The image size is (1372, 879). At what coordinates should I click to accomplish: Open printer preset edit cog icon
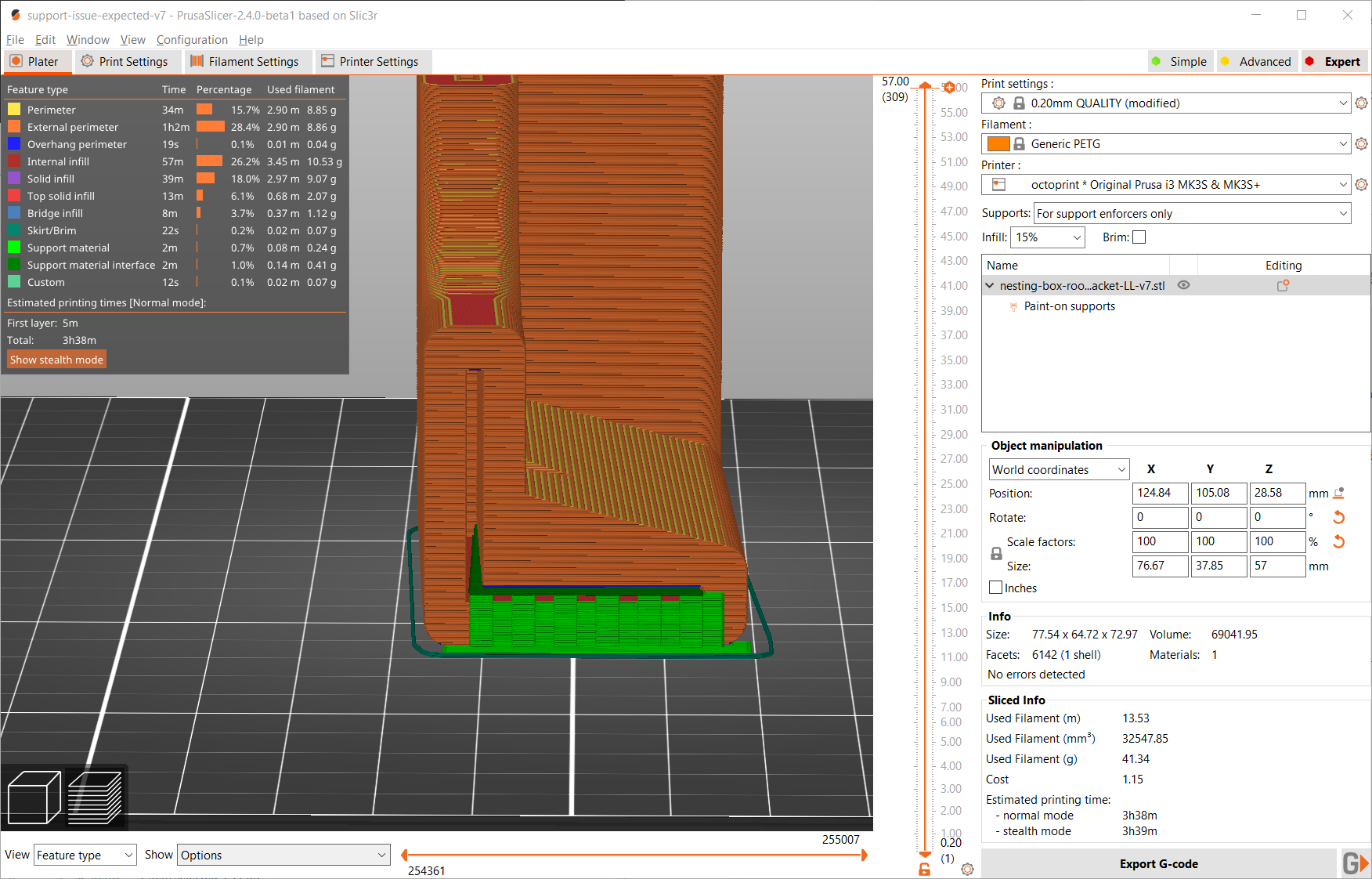pyautogui.click(x=1362, y=184)
